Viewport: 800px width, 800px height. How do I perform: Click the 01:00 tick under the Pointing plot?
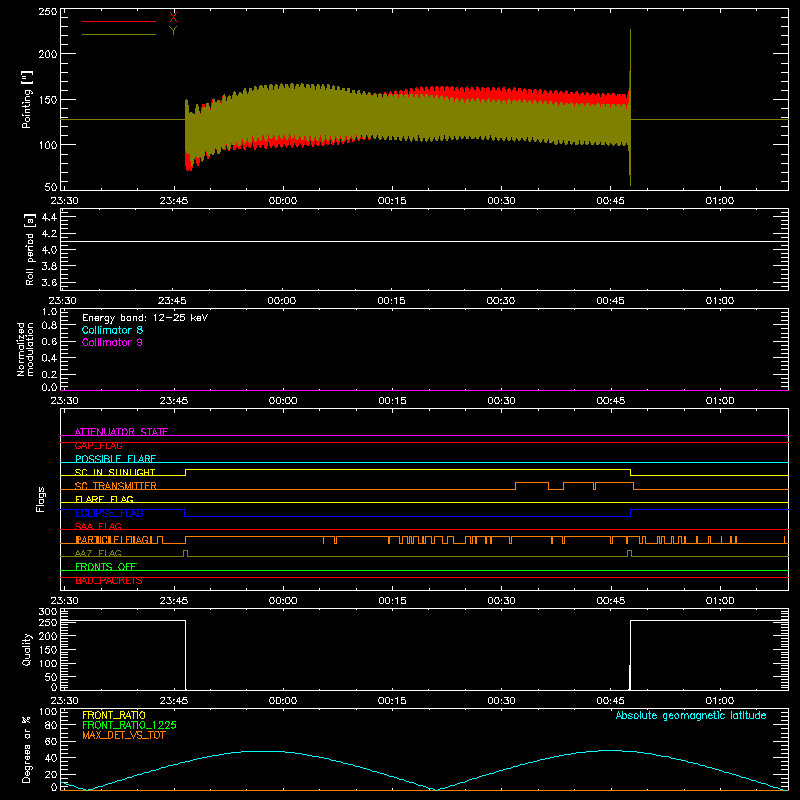719,201
